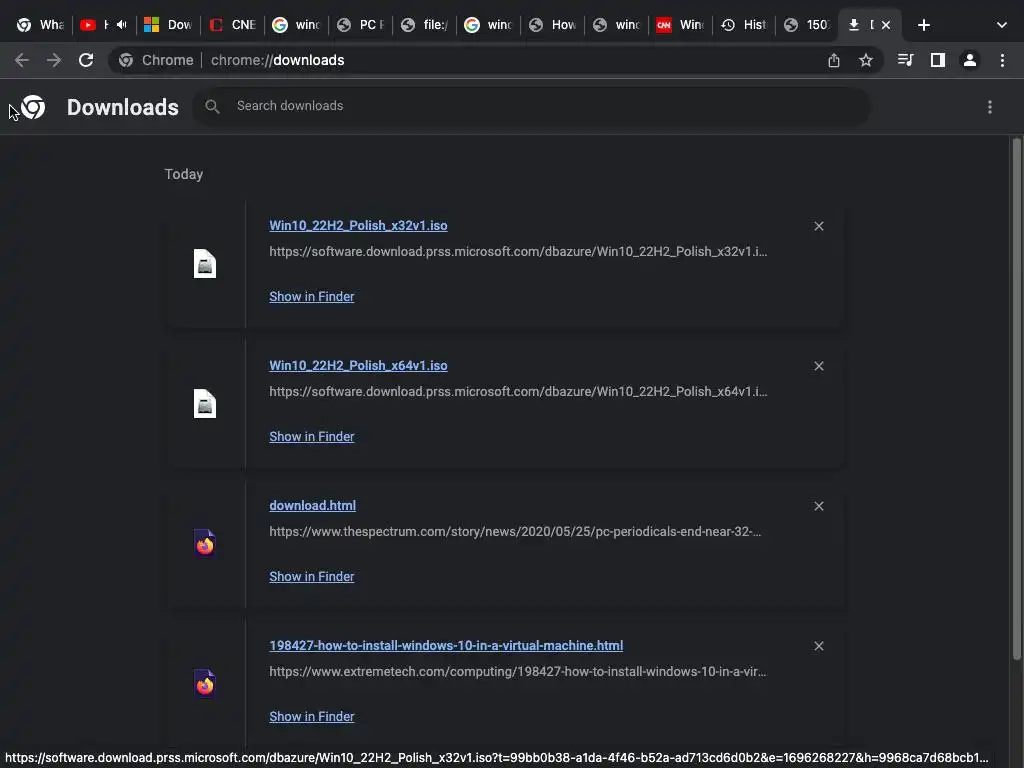Viewport: 1024px width, 768px height.
Task: Open Chrome's three-dot main menu
Action: (1002, 60)
